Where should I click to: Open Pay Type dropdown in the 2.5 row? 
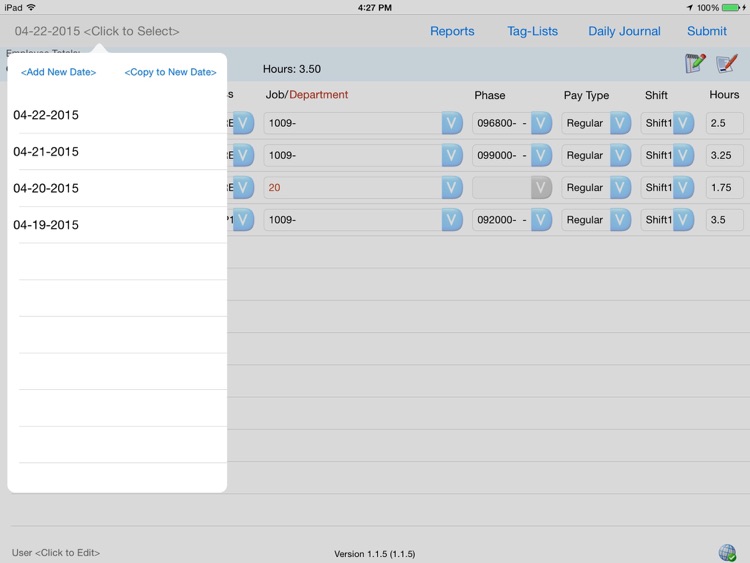[x=620, y=123]
